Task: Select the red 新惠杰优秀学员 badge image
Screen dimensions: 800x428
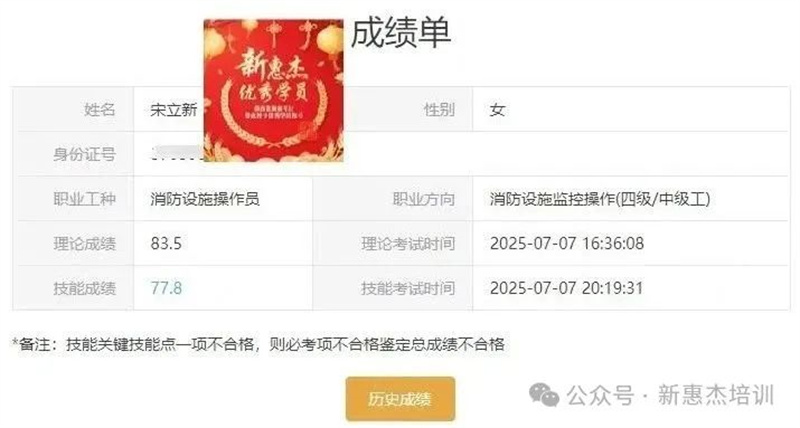Action: [273, 90]
